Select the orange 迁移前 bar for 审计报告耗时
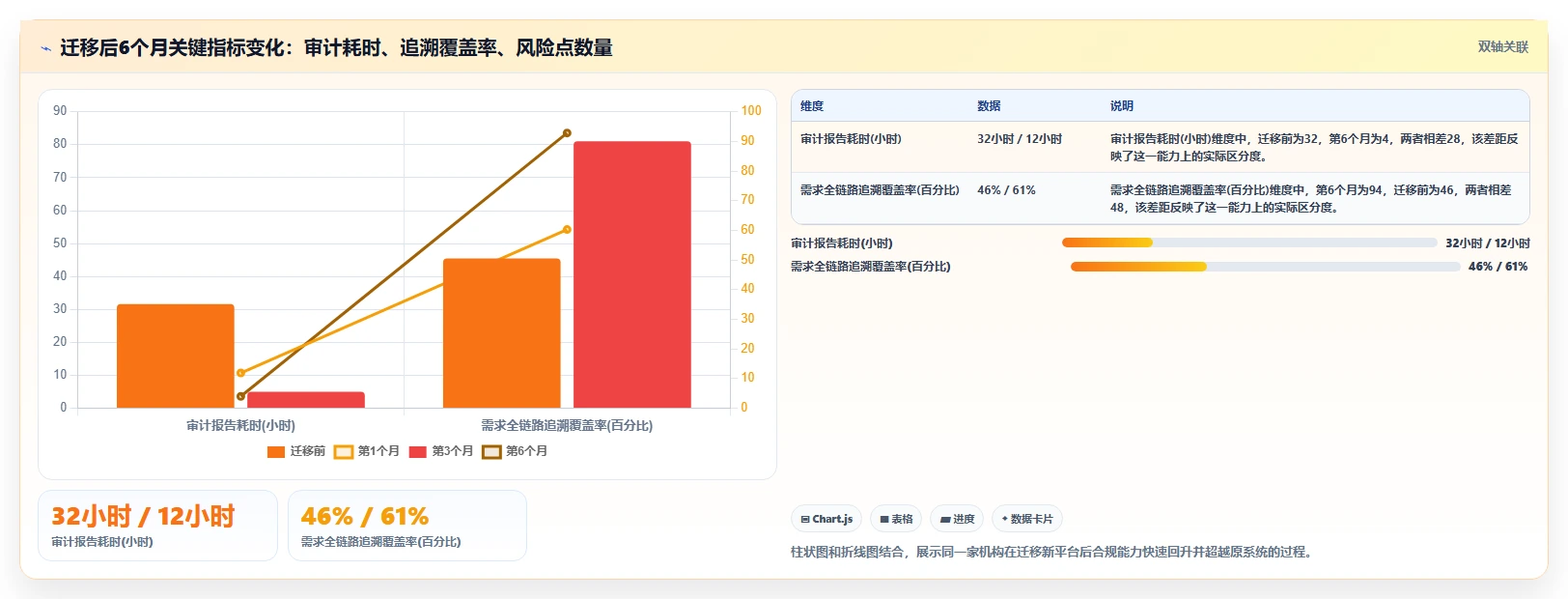 pos(176,356)
